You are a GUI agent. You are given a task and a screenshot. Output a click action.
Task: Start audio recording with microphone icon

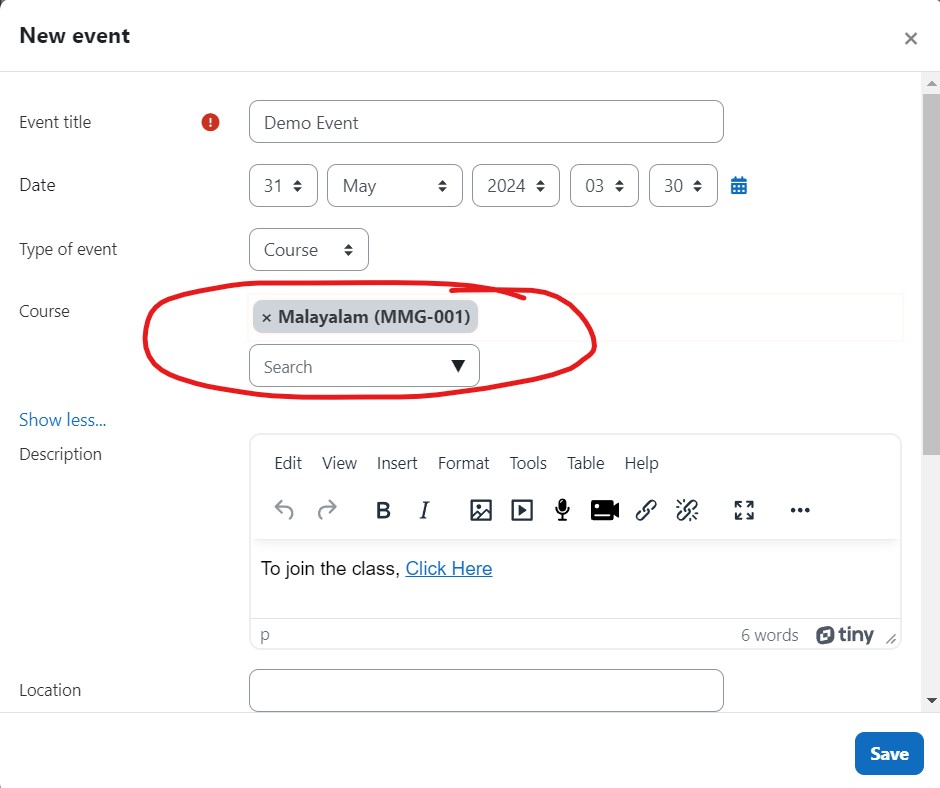[562, 510]
